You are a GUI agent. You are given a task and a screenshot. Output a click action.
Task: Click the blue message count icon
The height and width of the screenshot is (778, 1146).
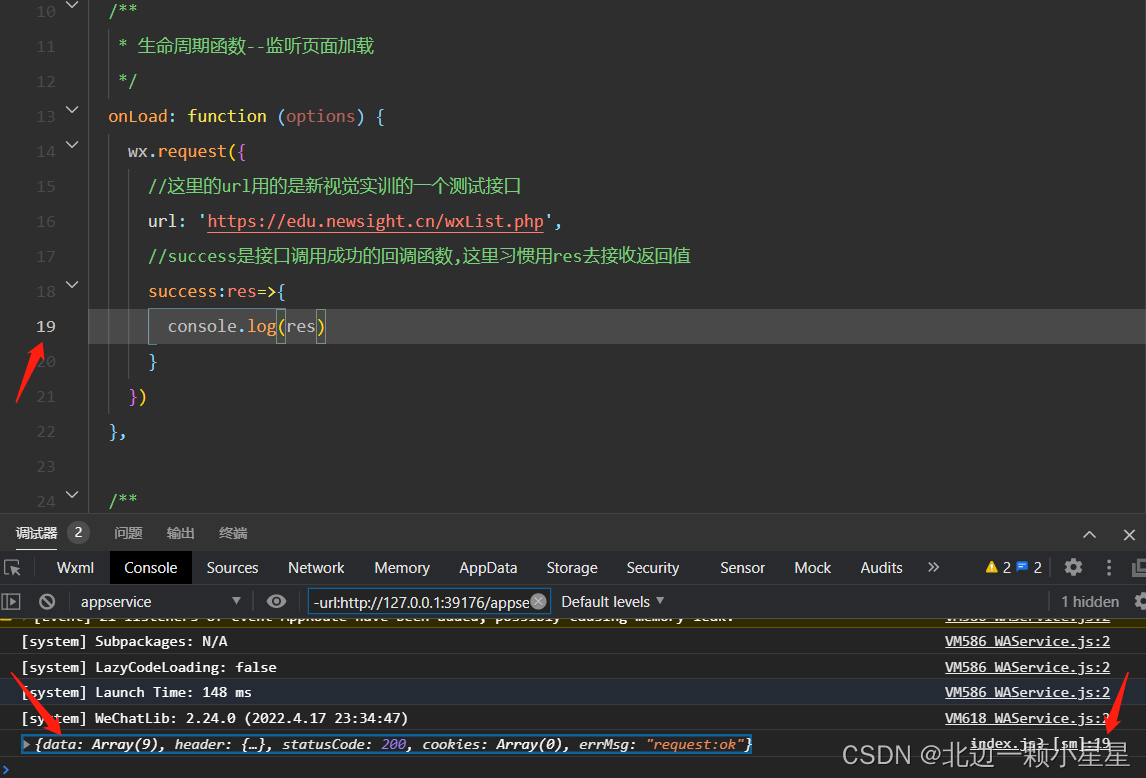point(1022,567)
